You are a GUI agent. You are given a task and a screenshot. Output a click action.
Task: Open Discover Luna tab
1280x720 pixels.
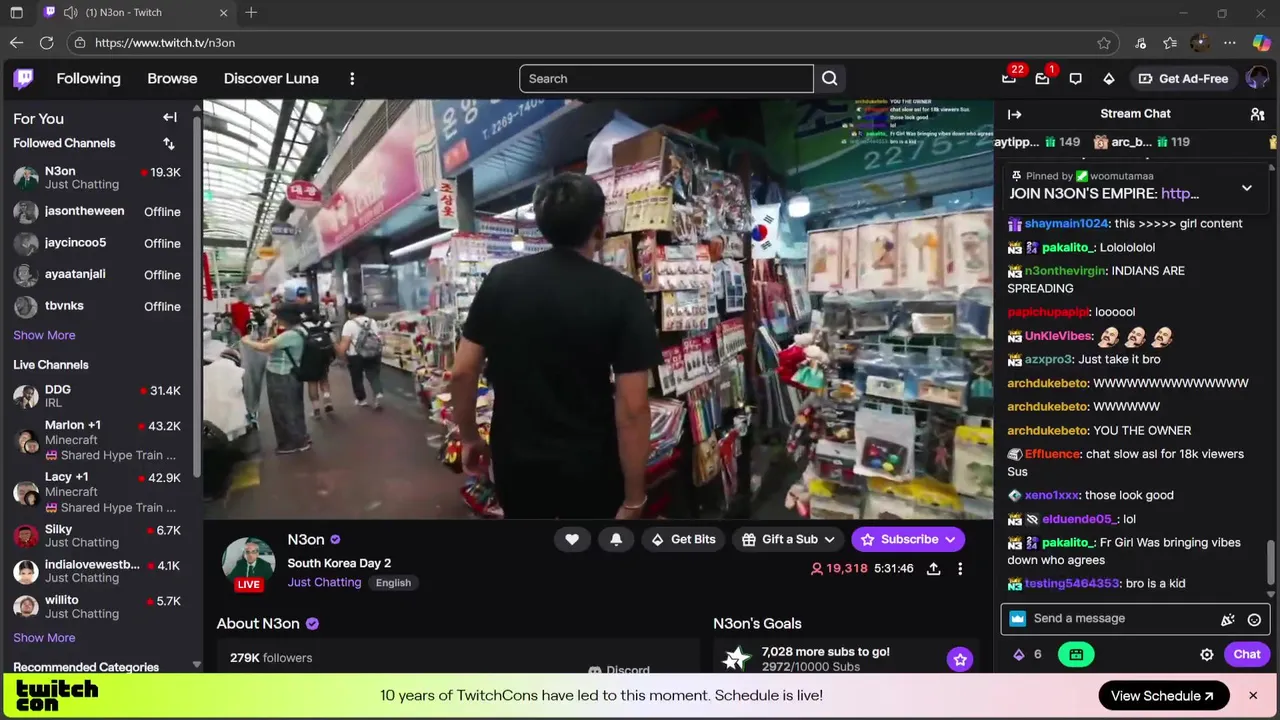(271, 79)
